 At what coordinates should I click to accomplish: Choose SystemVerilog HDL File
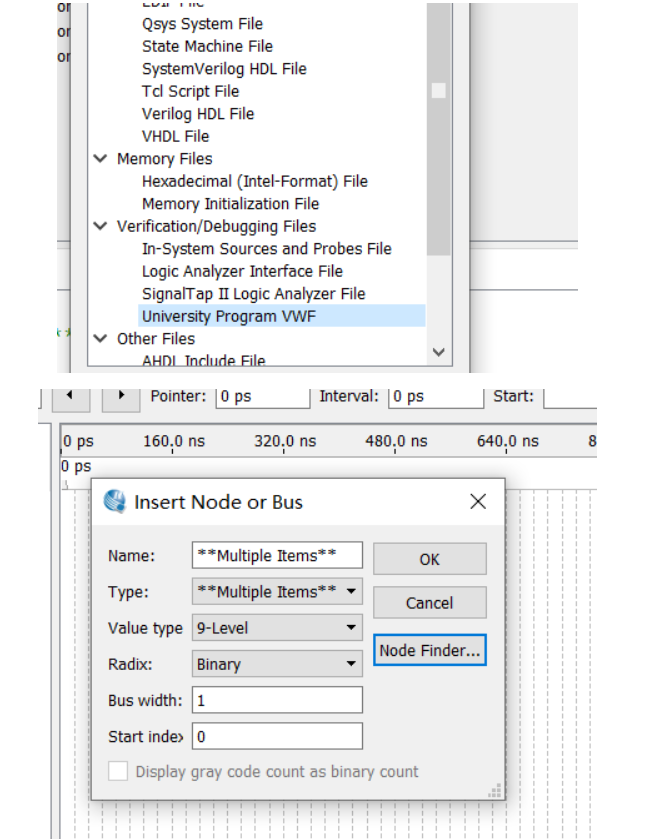tap(224, 69)
